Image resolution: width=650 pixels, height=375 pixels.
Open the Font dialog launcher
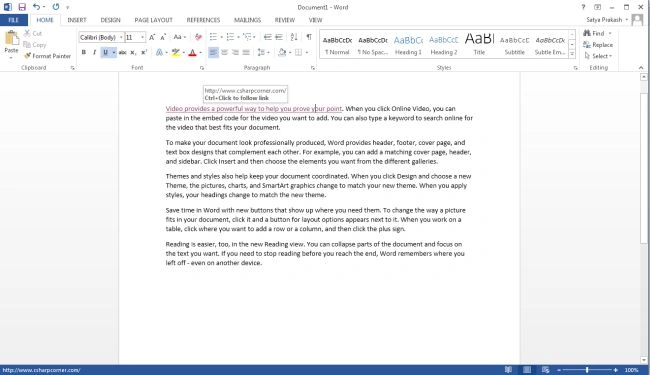[x=202, y=68]
